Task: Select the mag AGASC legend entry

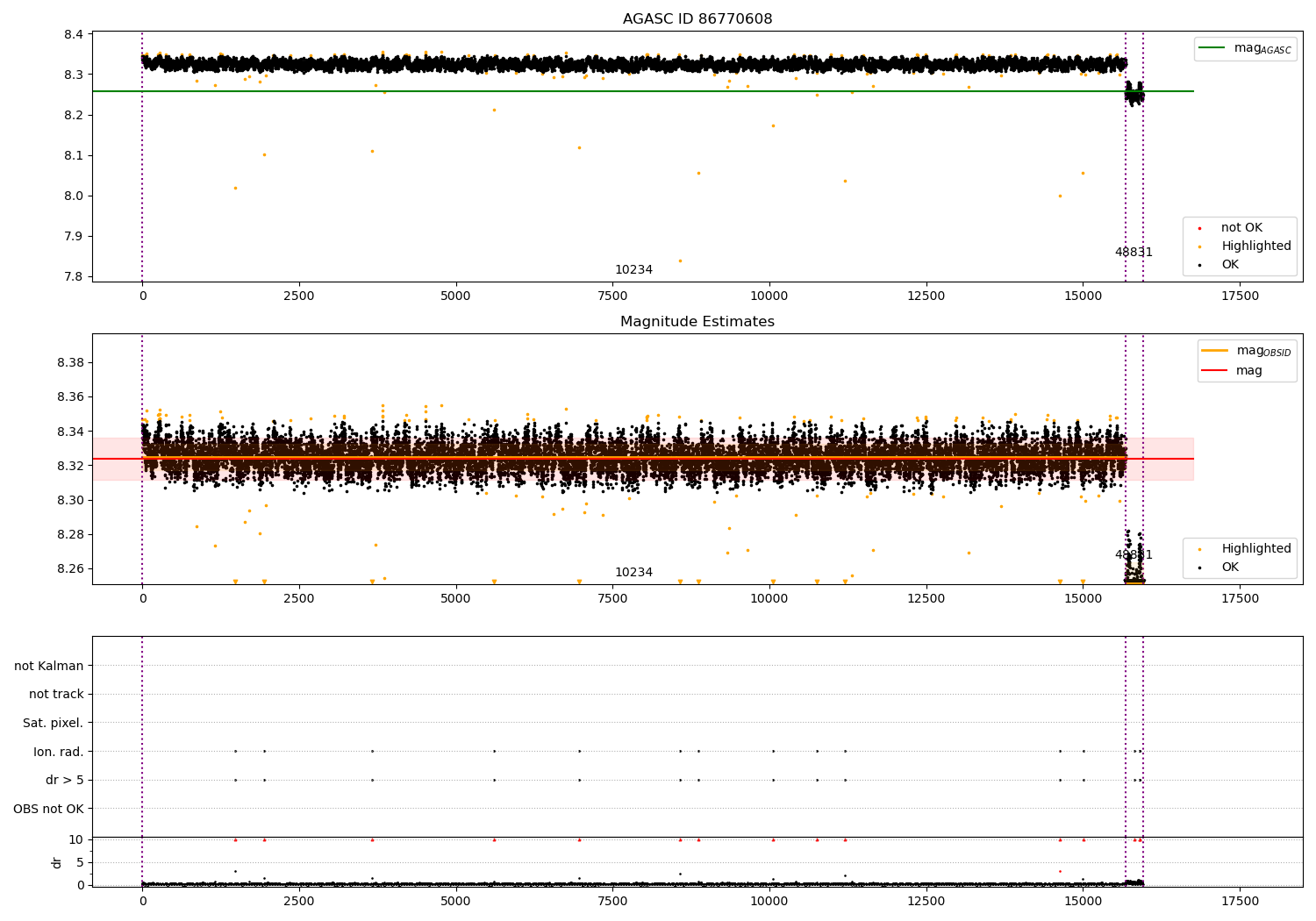Action: coord(1245,48)
